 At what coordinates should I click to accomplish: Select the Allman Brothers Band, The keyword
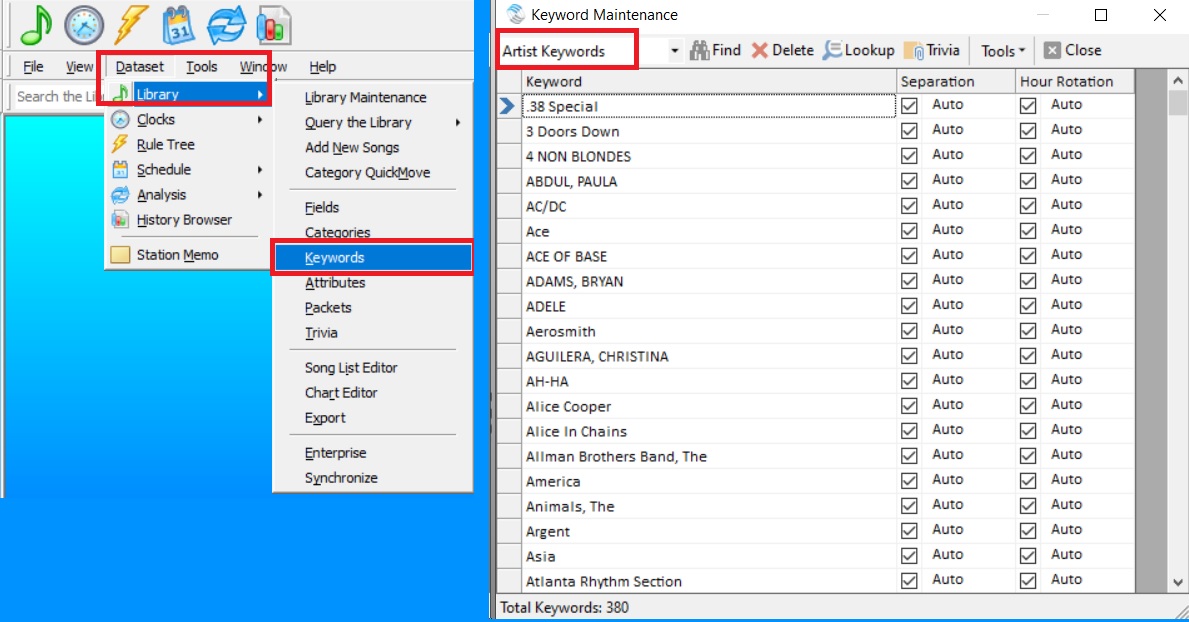point(708,457)
